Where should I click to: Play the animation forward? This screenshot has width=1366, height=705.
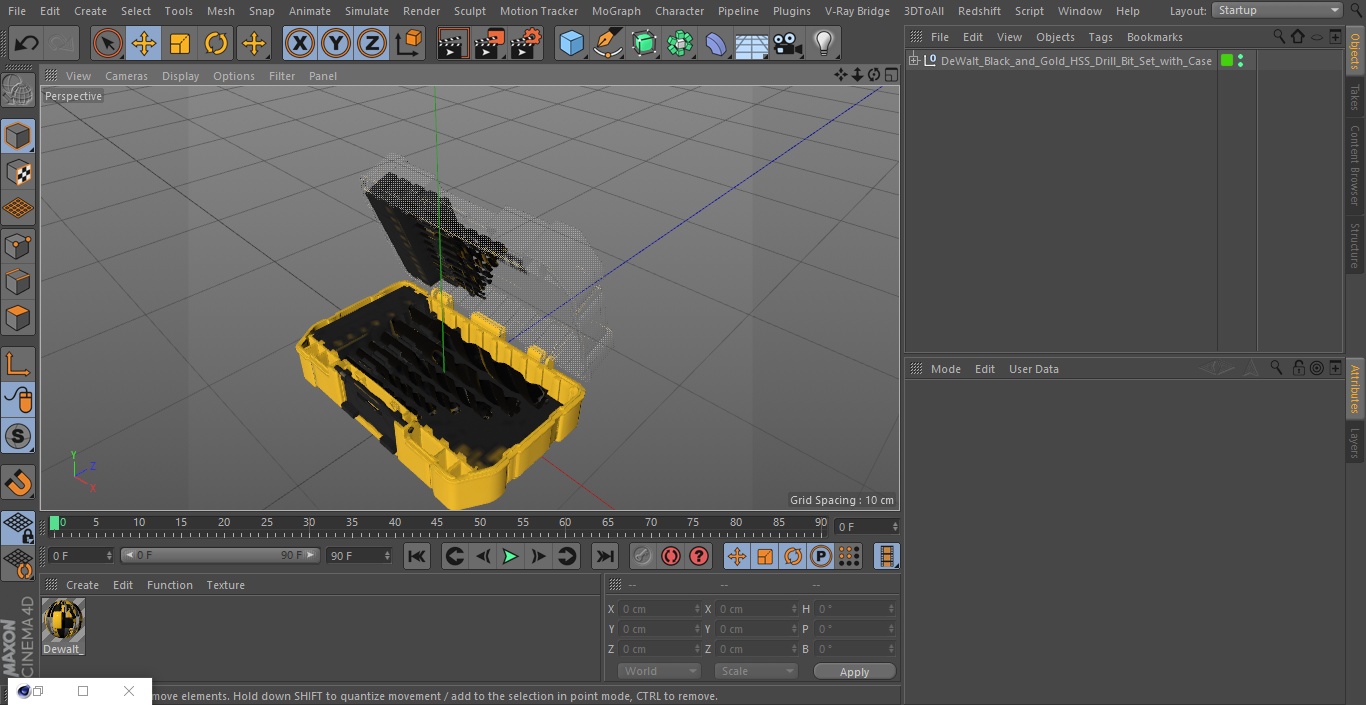(510, 556)
